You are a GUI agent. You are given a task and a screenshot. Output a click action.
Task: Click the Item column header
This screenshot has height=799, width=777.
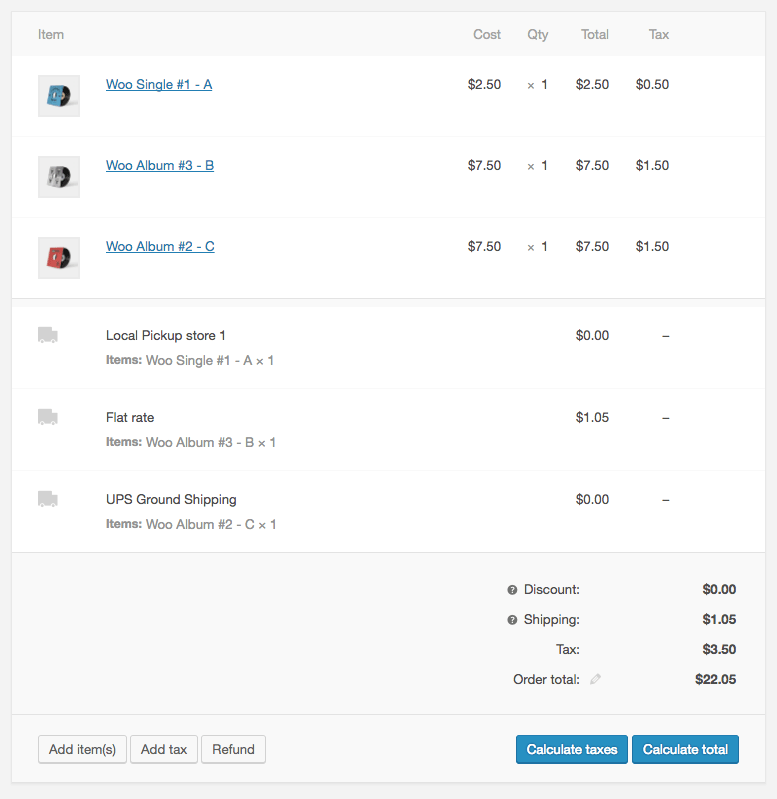[x=51, y=34]
